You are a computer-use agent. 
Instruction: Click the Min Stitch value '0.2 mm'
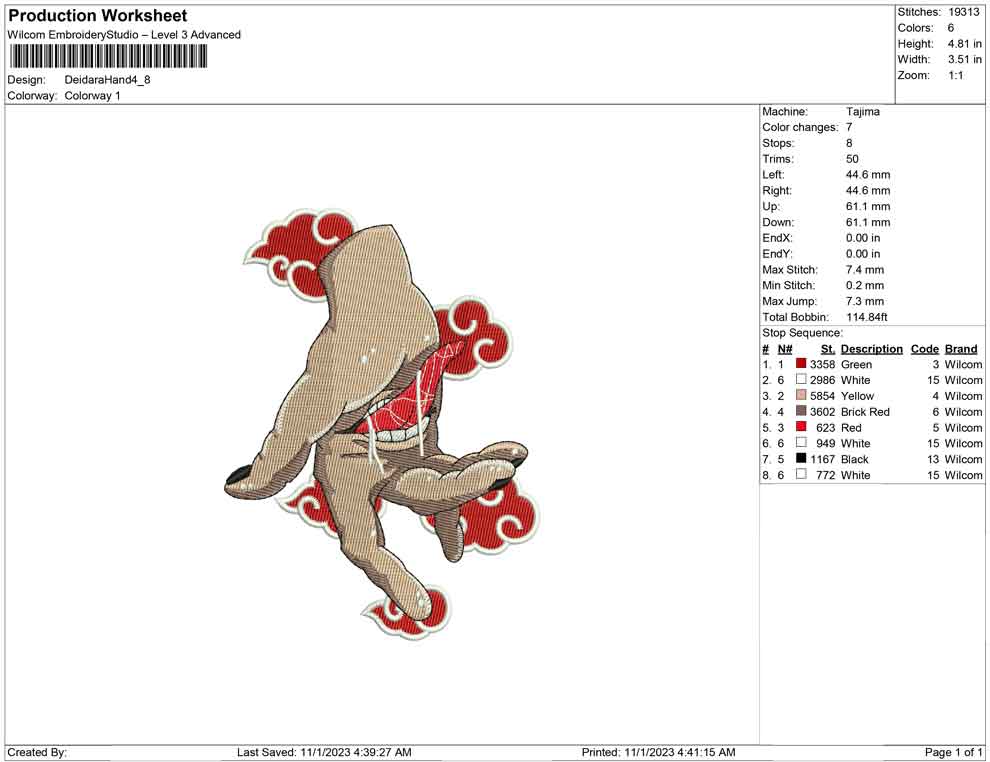(865, 285)
